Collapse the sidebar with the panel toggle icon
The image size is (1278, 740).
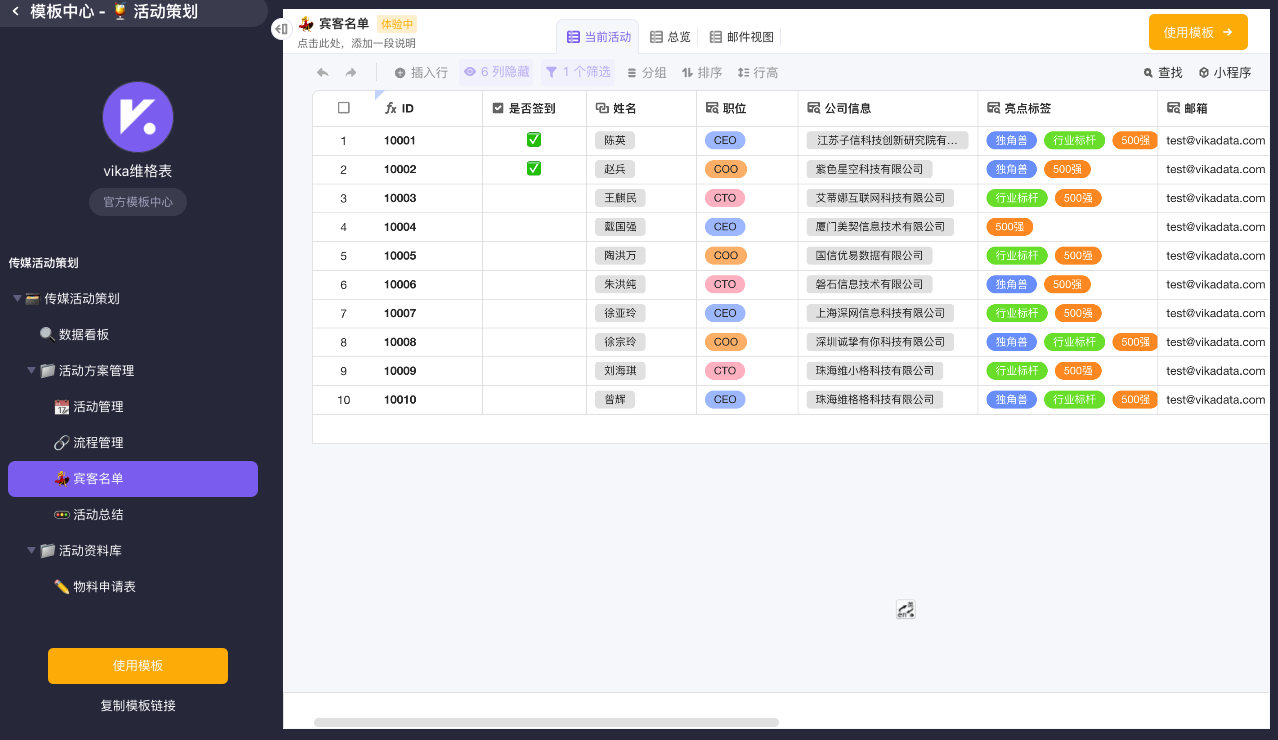click(280, 30)
